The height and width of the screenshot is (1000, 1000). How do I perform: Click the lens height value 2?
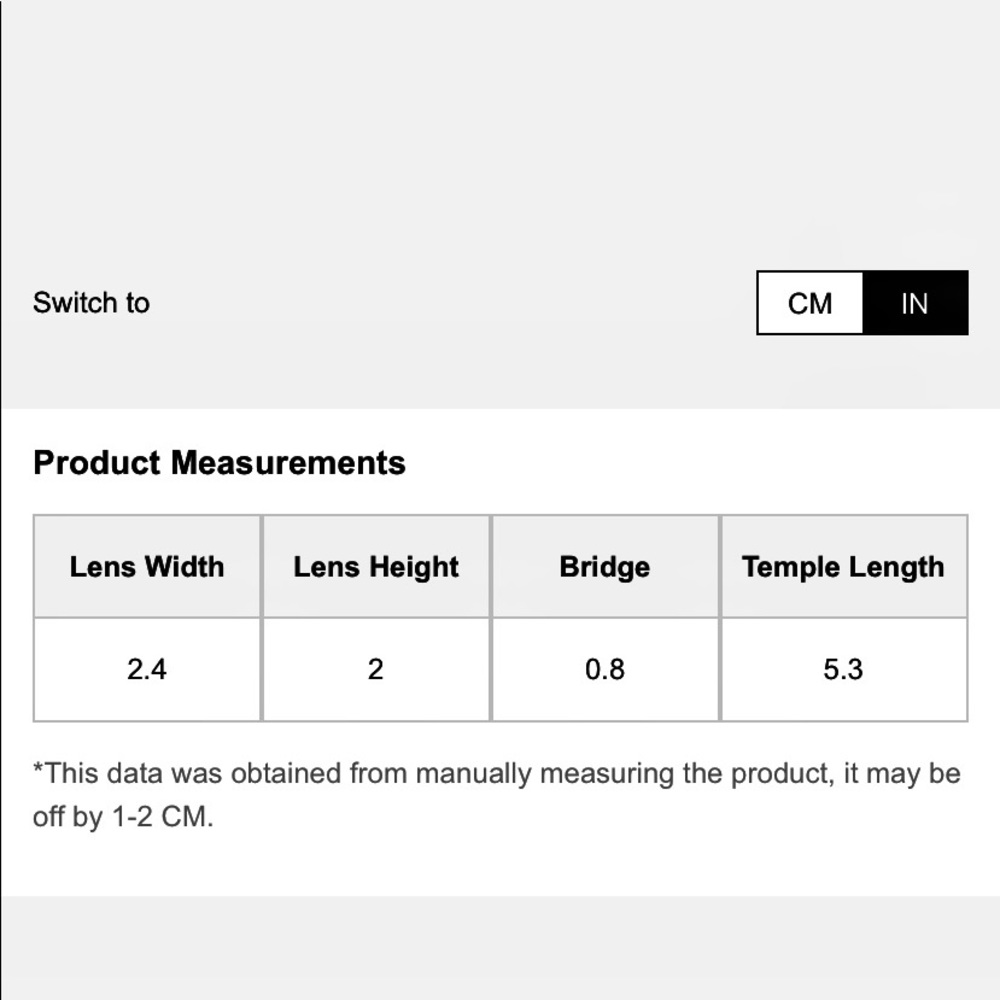point(376,669)
